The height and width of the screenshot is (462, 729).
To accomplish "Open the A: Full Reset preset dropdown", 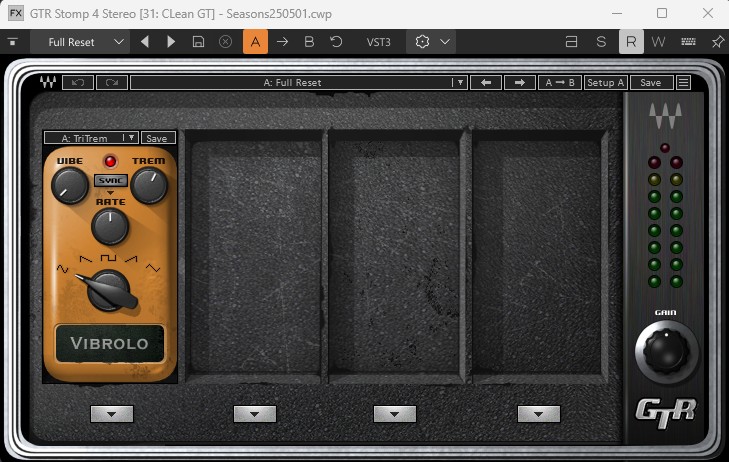I will [298, 83].
